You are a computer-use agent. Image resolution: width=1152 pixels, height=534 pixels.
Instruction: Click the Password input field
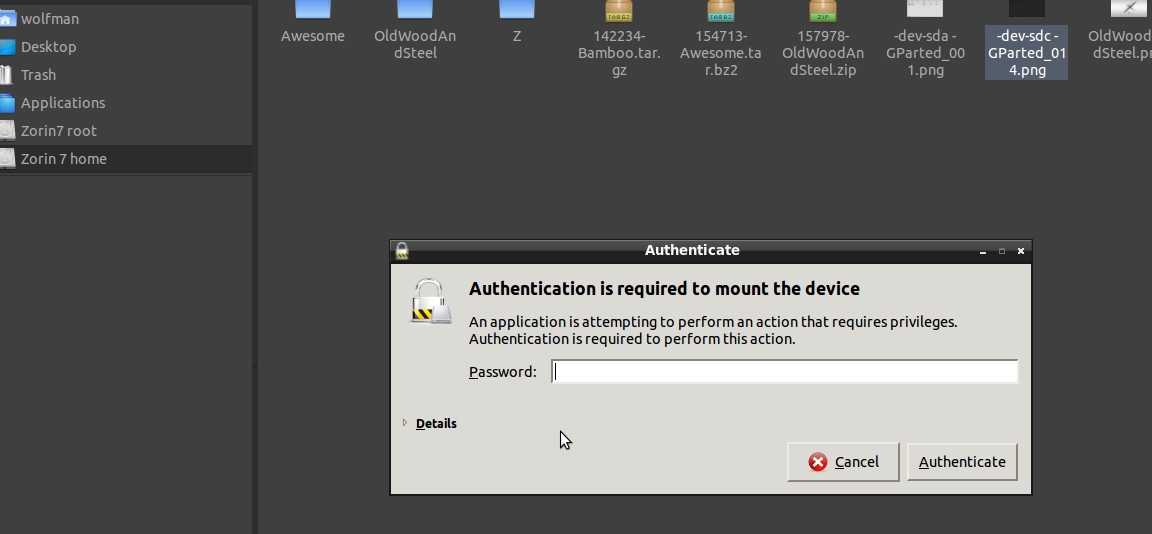[x=784, y=372]
